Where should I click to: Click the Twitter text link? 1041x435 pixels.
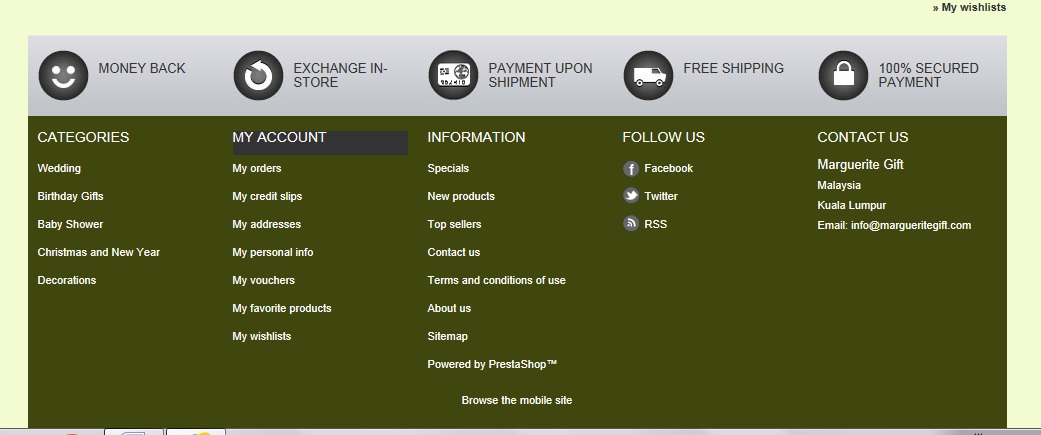click(661, 196)
